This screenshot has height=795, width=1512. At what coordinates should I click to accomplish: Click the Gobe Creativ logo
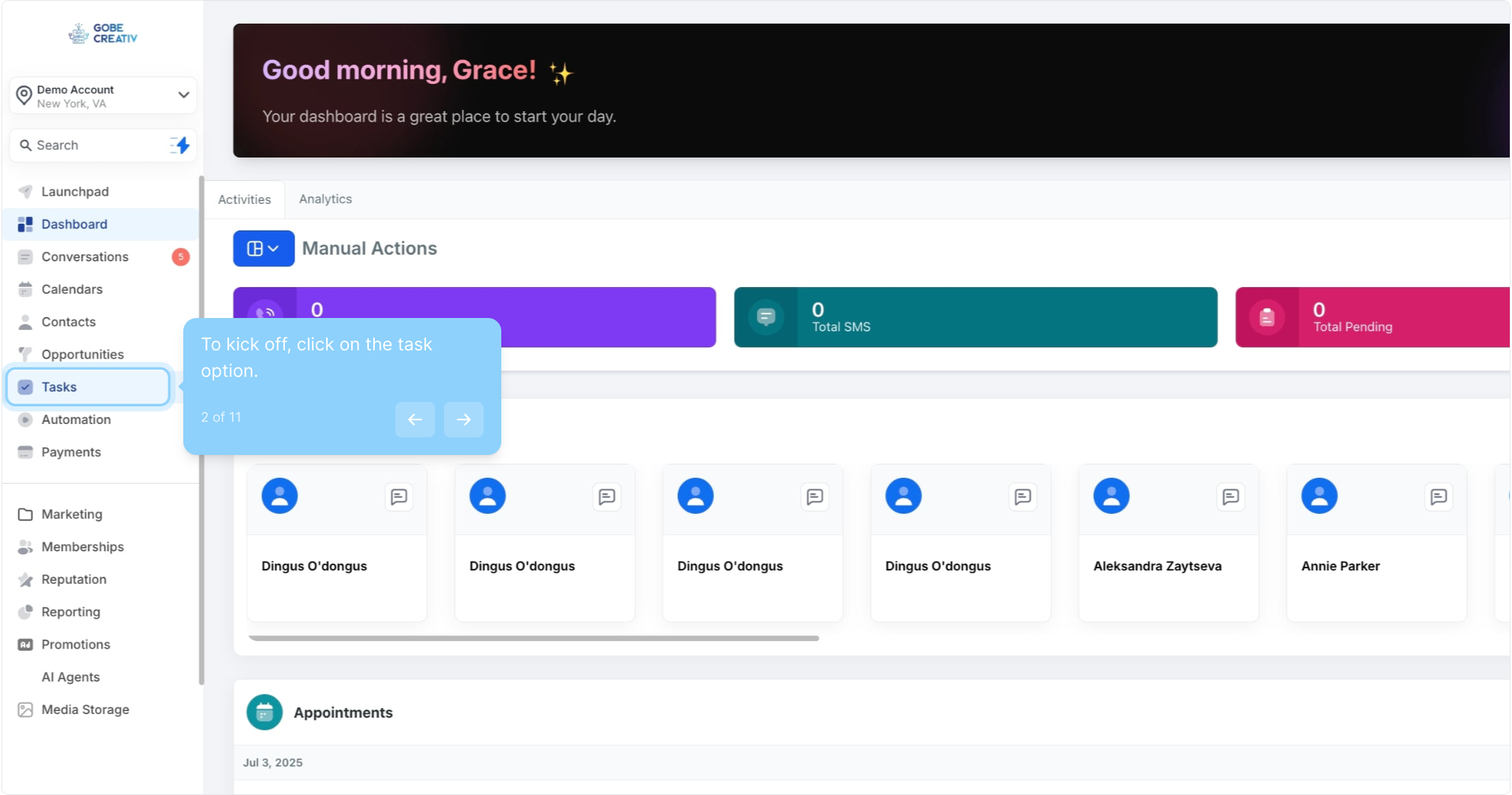pyautogui.click(x=103, y=34)
